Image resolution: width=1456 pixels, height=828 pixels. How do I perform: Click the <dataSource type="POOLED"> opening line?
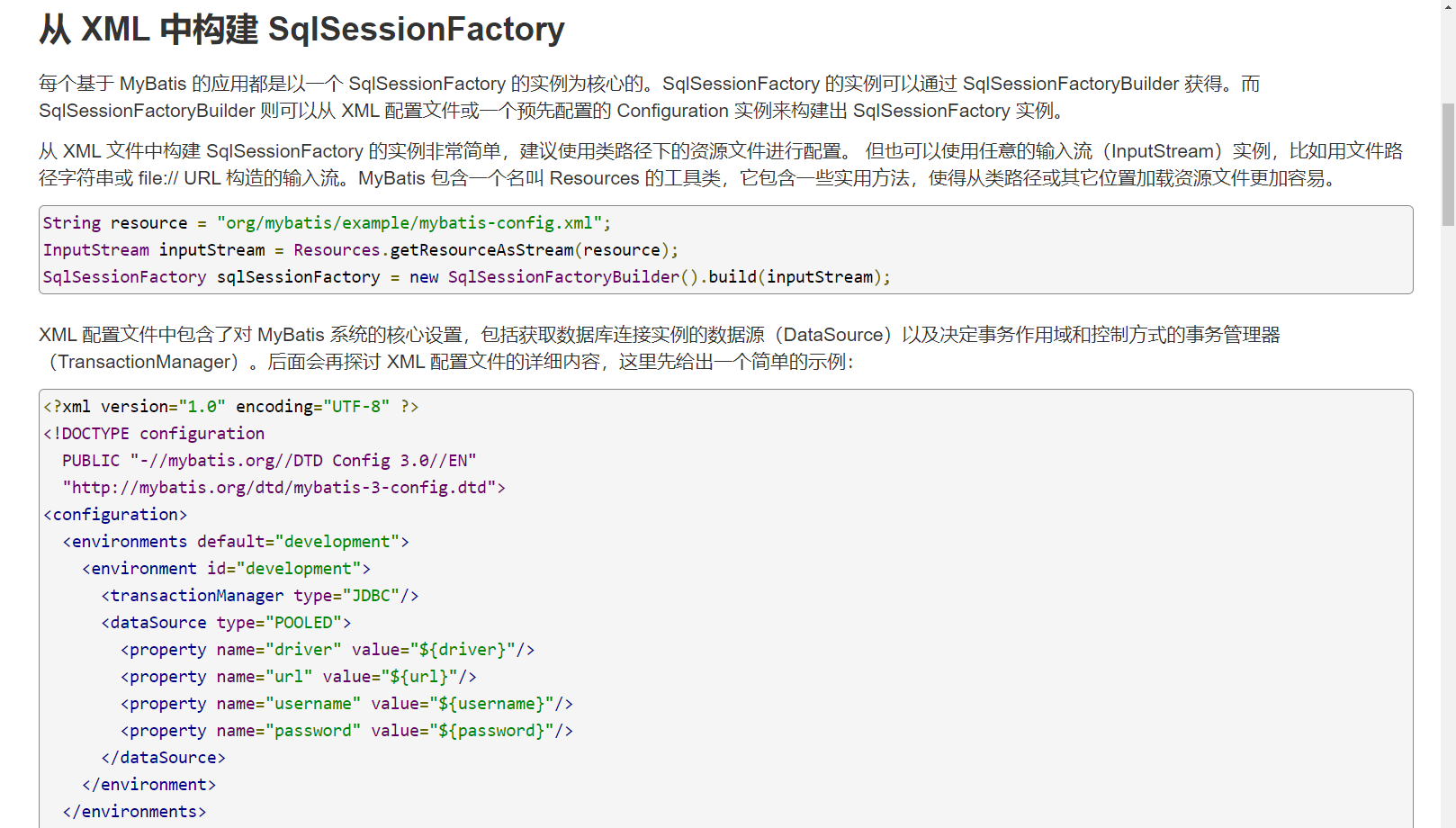[226, 623]
